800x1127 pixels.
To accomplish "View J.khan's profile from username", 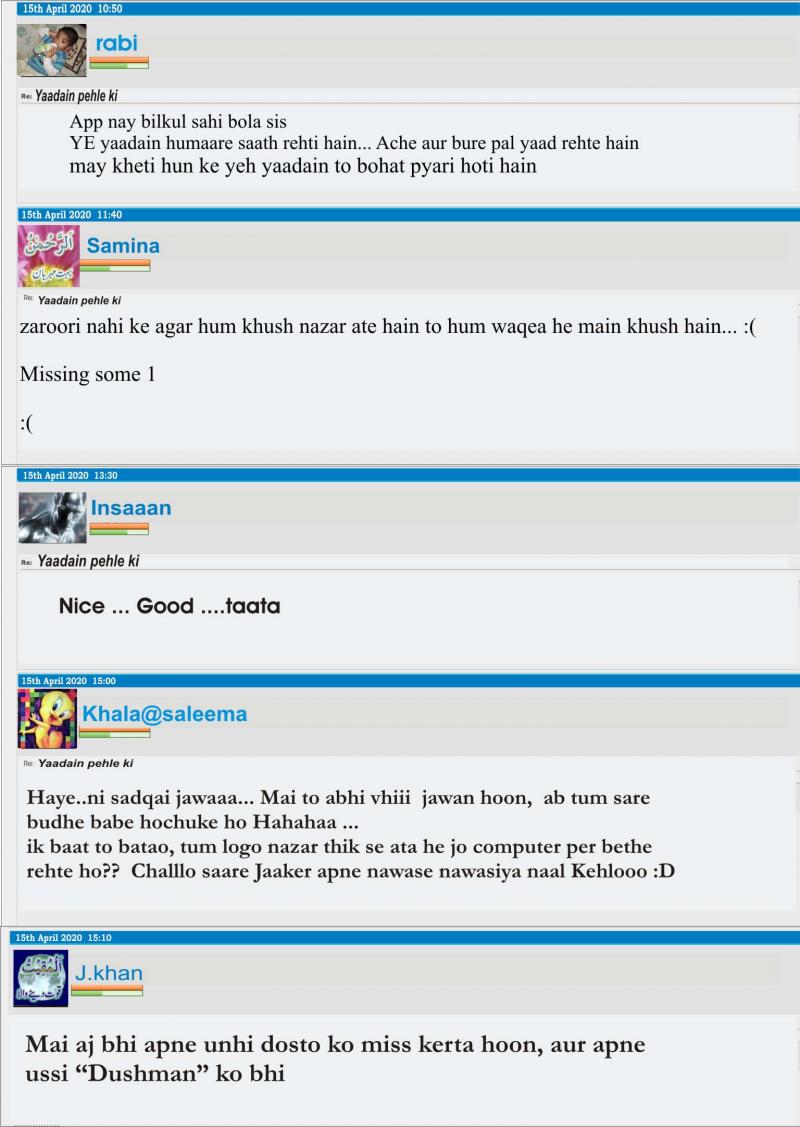I will point(109,973).
